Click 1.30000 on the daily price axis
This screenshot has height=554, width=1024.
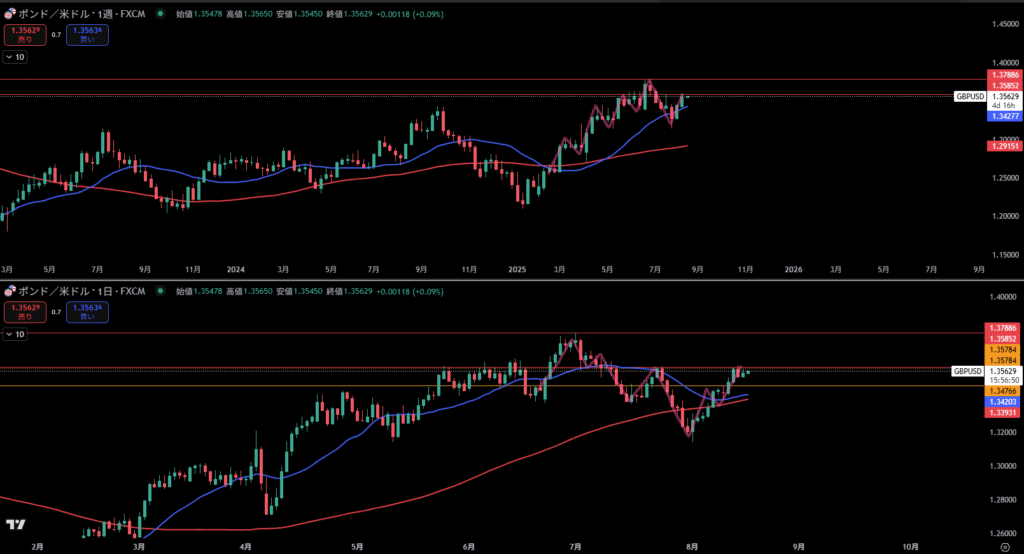(1003, 466)
